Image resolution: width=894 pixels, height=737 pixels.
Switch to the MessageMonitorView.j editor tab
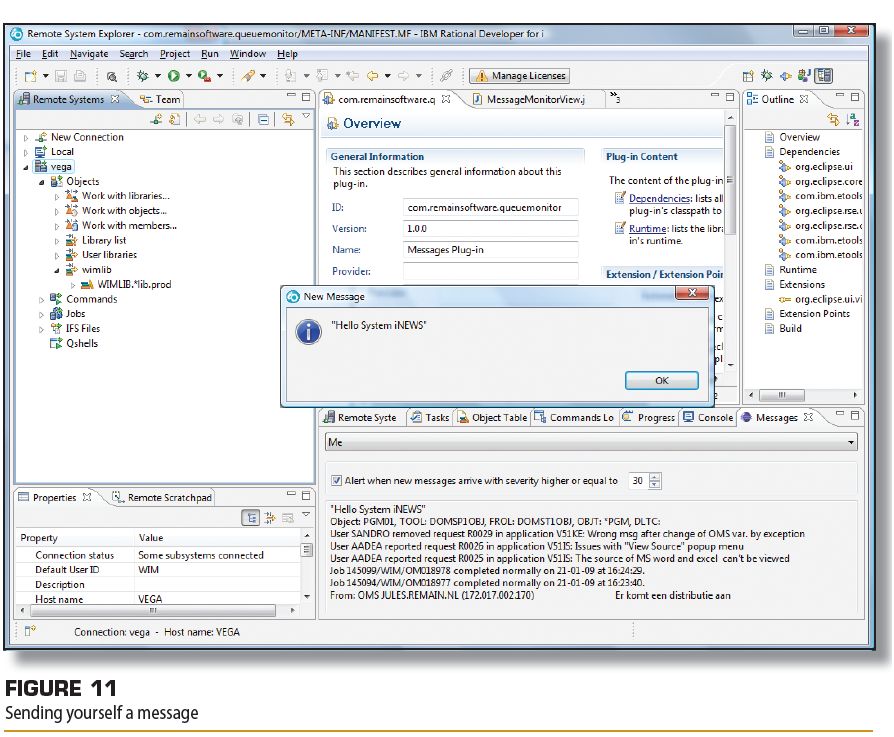[x=529, y=99]
